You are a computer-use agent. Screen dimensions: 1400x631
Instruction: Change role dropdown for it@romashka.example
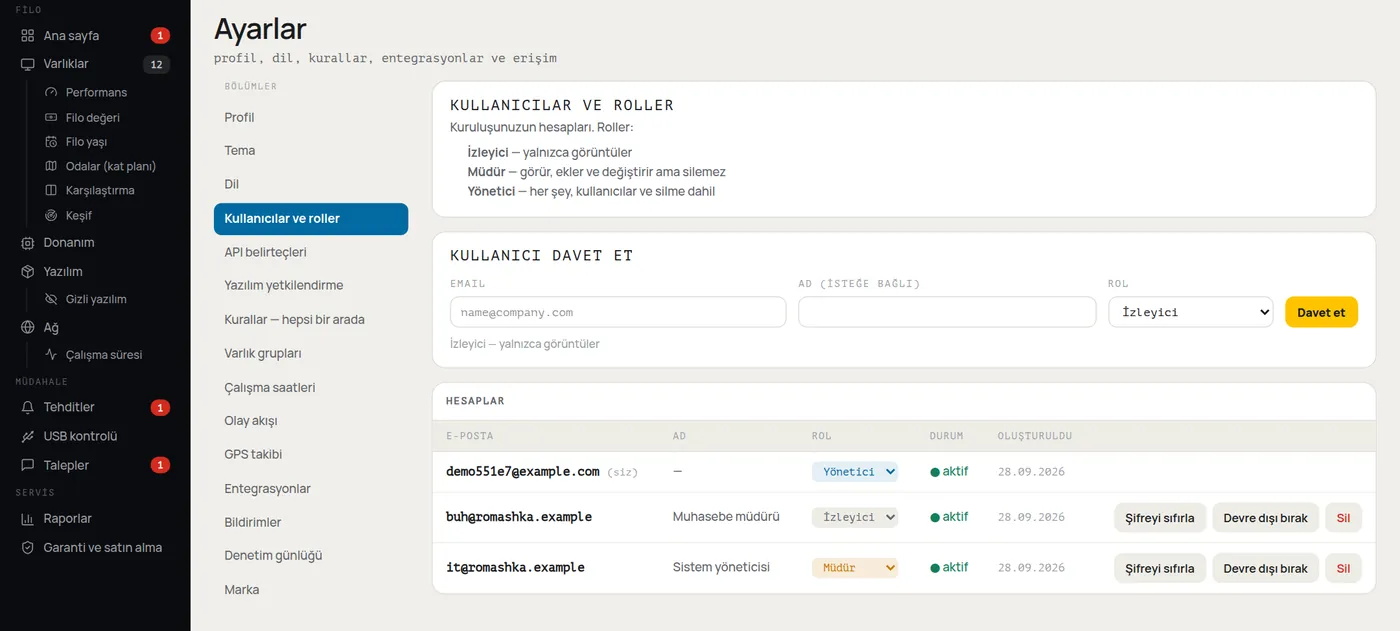coord(855,567)
